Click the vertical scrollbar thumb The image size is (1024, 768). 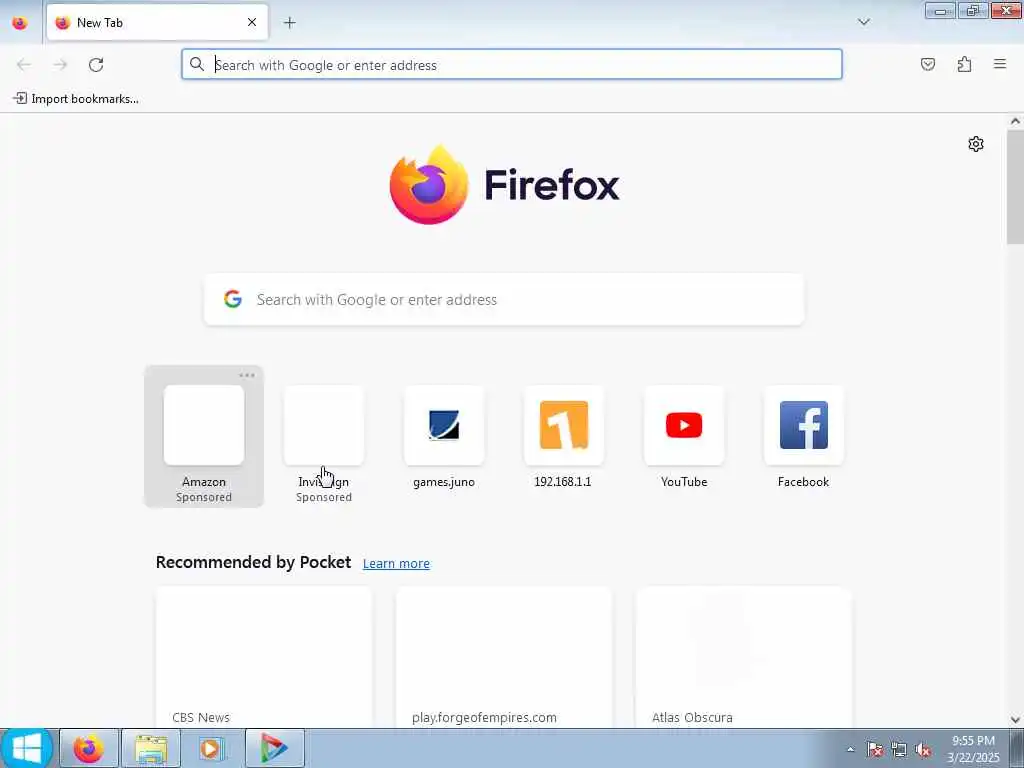[x=1015, y=187]
